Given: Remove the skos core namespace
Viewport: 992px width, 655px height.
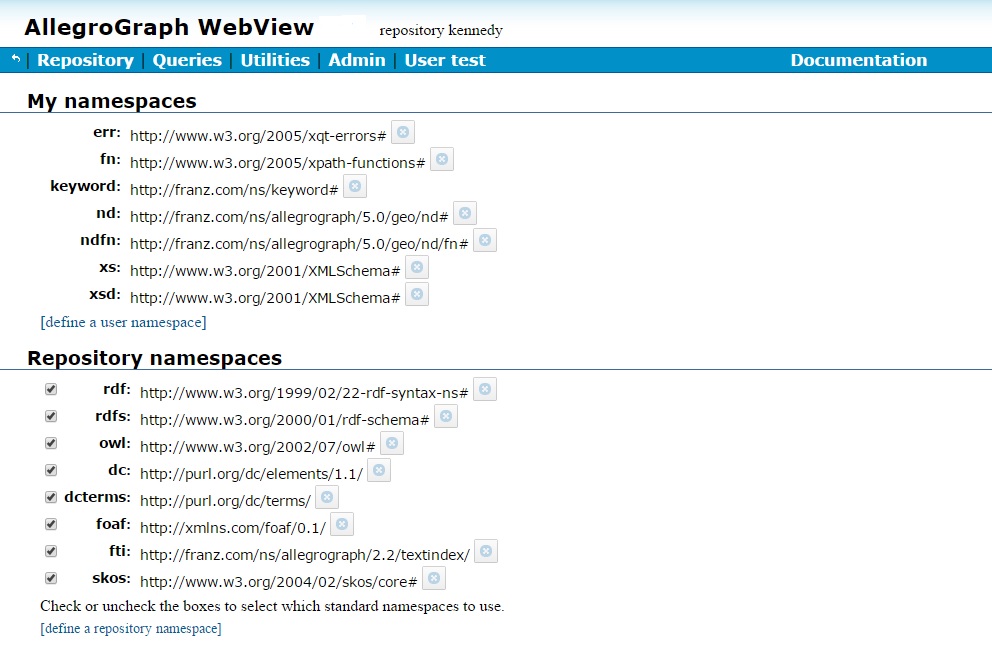Looking at the screenshot, I should coord(433,578).
